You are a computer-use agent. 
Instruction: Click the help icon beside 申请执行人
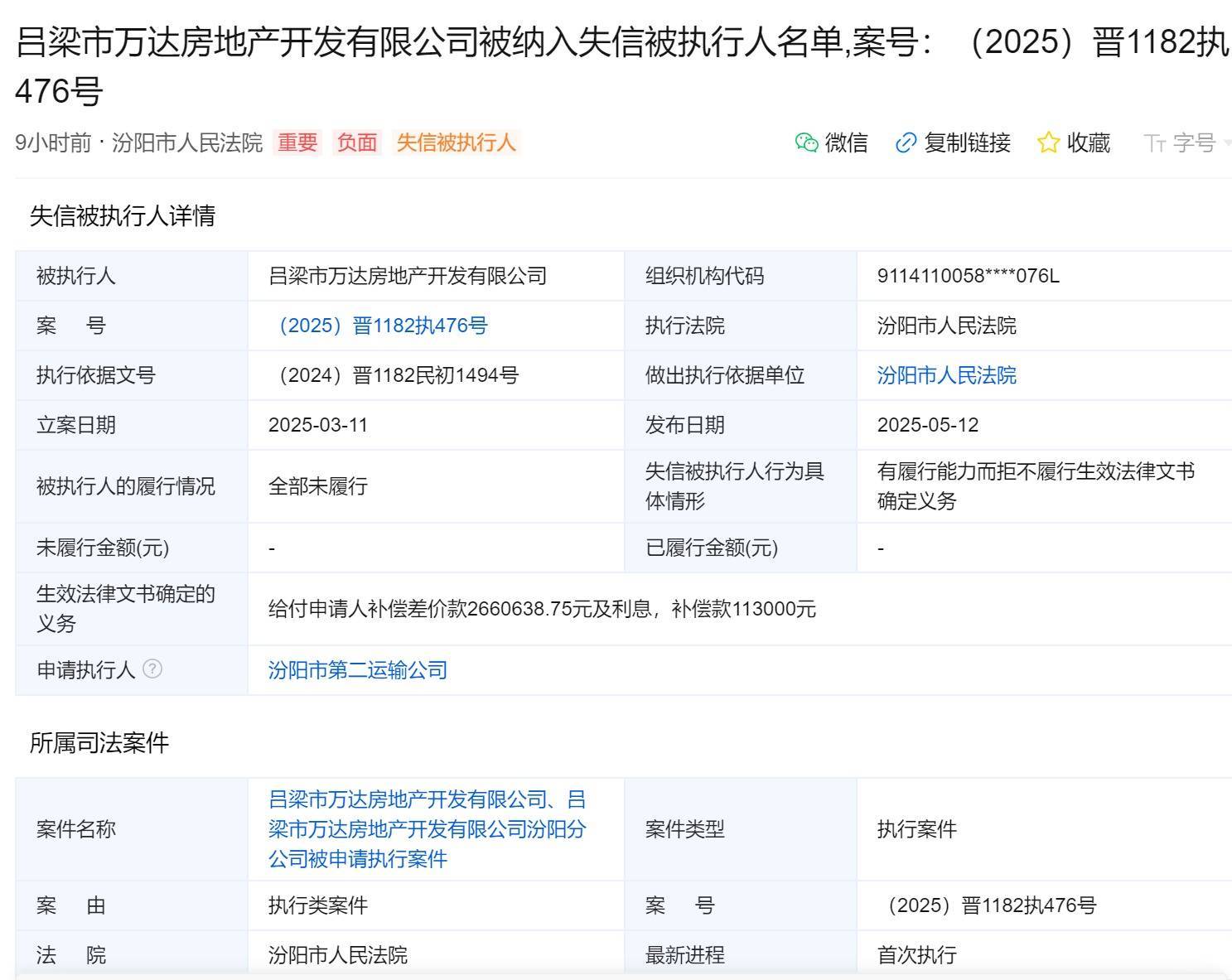[152, 669]
